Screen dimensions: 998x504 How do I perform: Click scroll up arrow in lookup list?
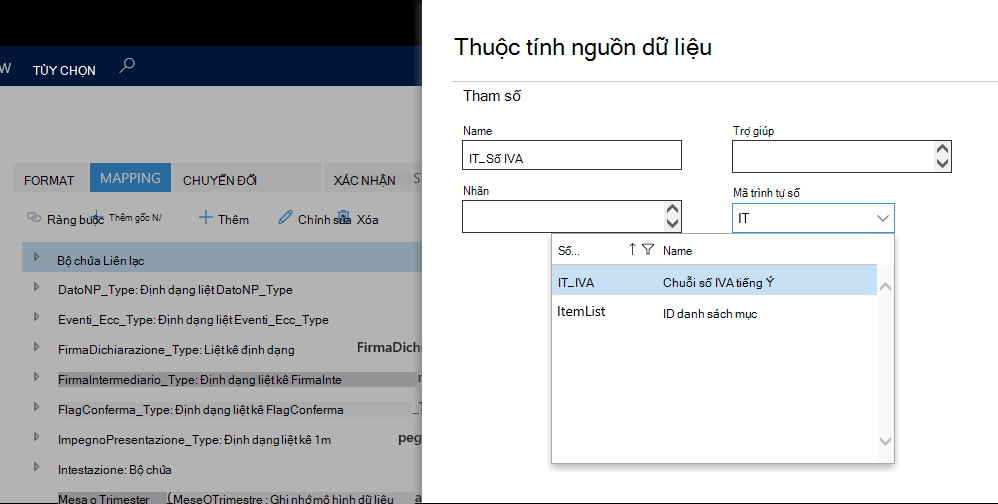pyautogui.click(x=885, y=287)
